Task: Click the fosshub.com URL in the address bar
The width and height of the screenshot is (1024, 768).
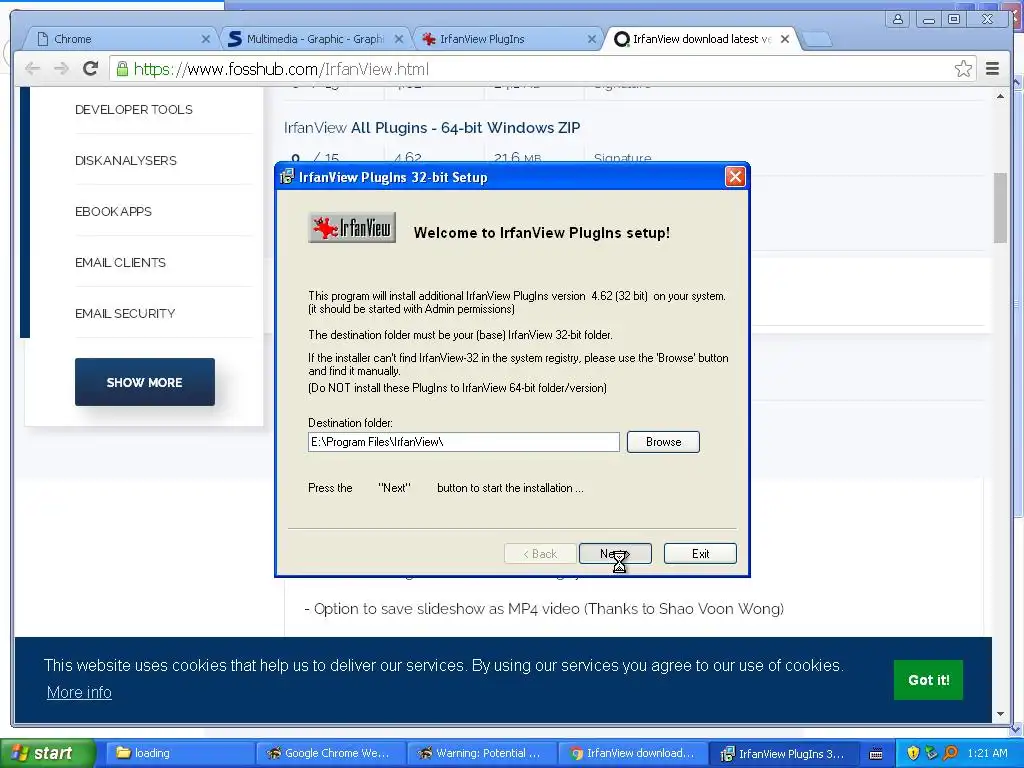Action: point(281,69)
